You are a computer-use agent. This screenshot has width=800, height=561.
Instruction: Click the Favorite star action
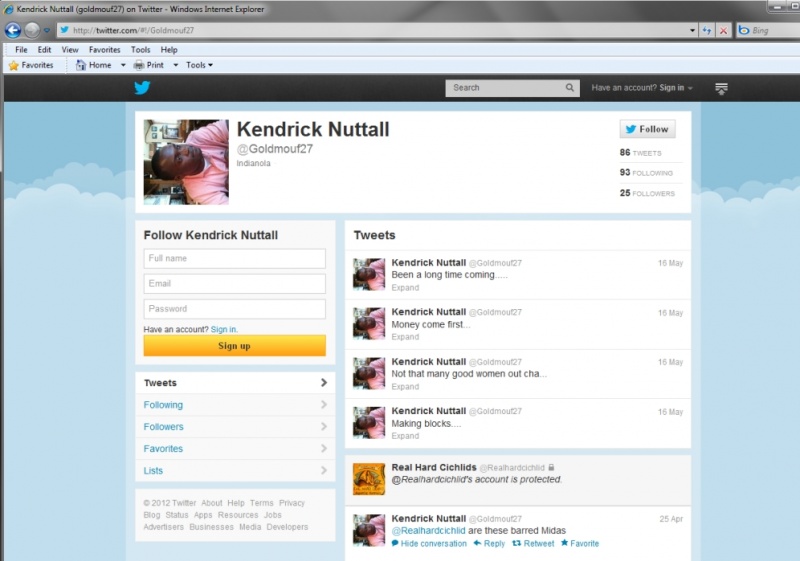tap(580, 544)
